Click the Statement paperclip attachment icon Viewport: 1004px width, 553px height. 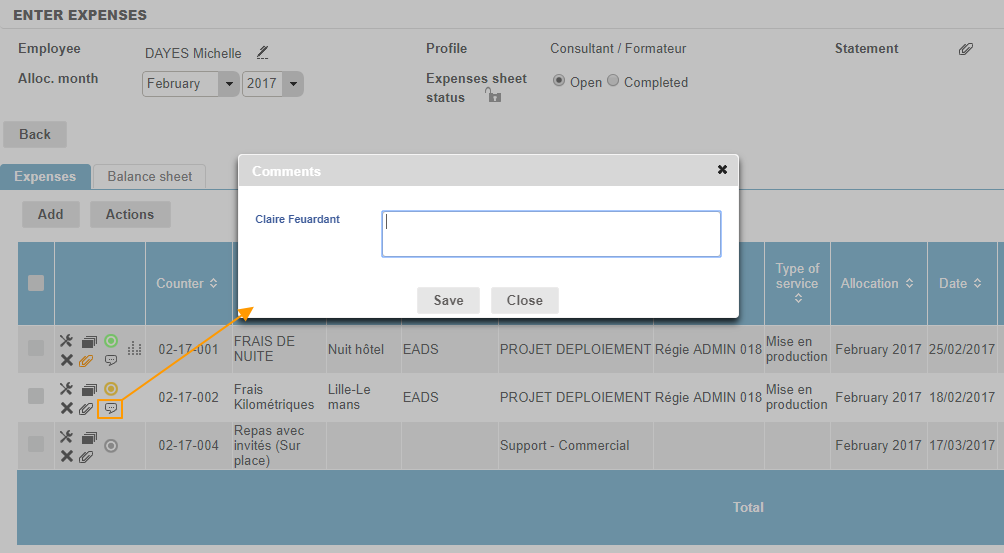(965, 49)
